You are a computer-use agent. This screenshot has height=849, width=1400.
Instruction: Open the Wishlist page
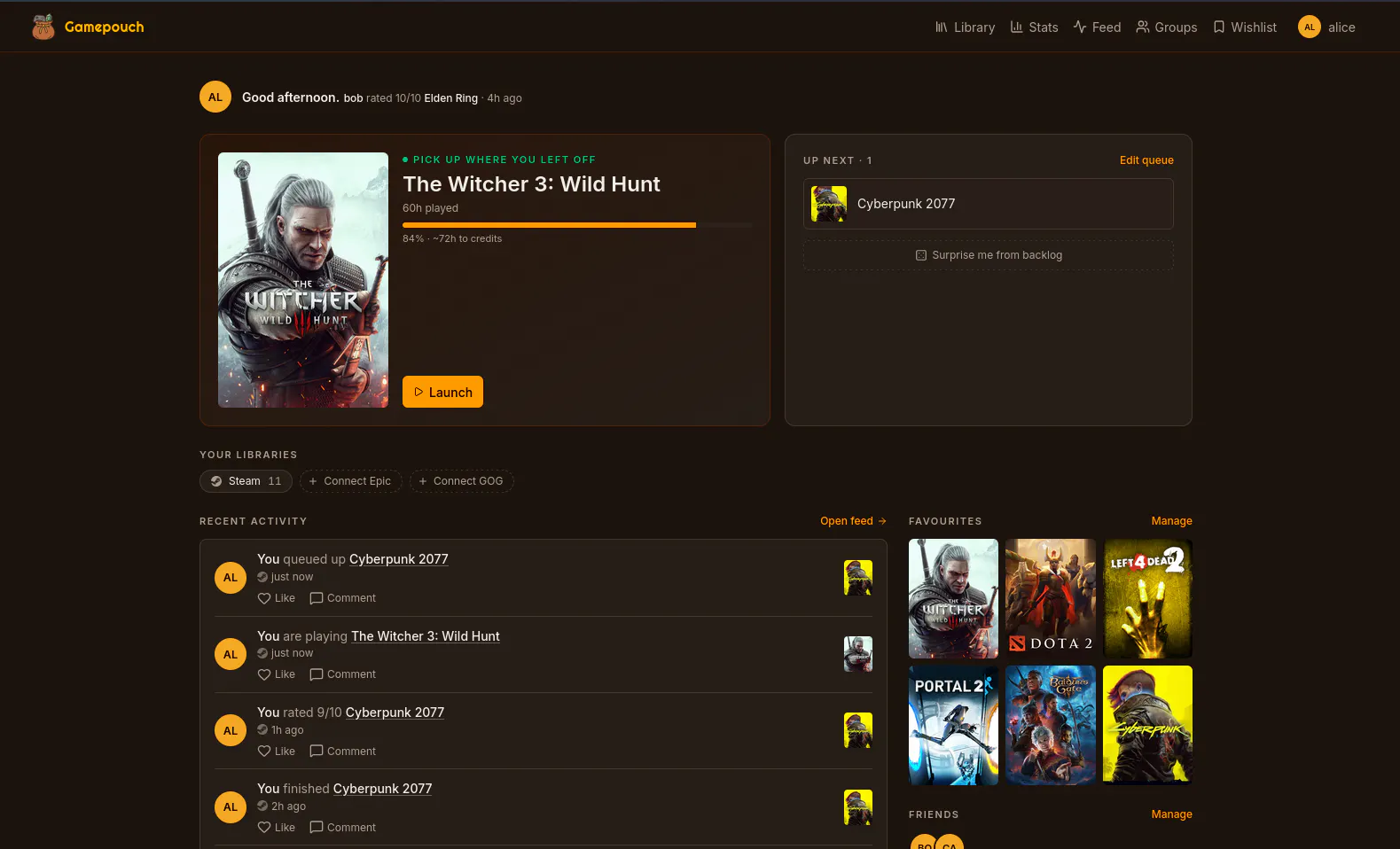pos(1245,27)
